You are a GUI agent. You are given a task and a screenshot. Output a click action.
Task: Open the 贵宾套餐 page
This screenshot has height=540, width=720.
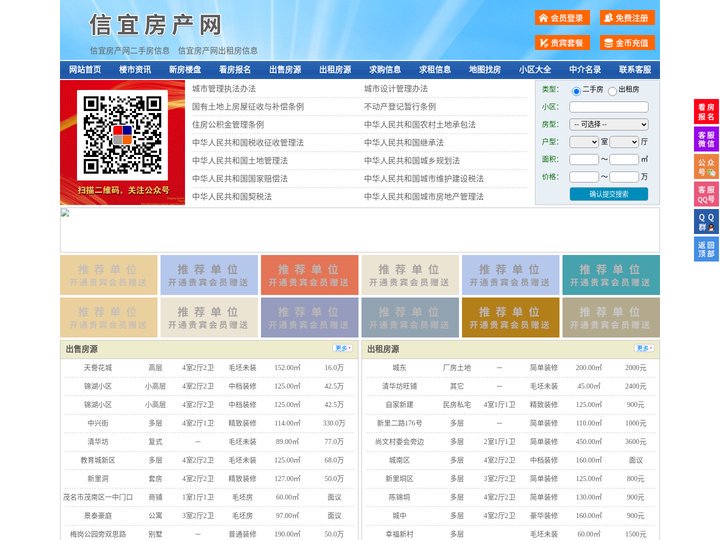point(562,43)
